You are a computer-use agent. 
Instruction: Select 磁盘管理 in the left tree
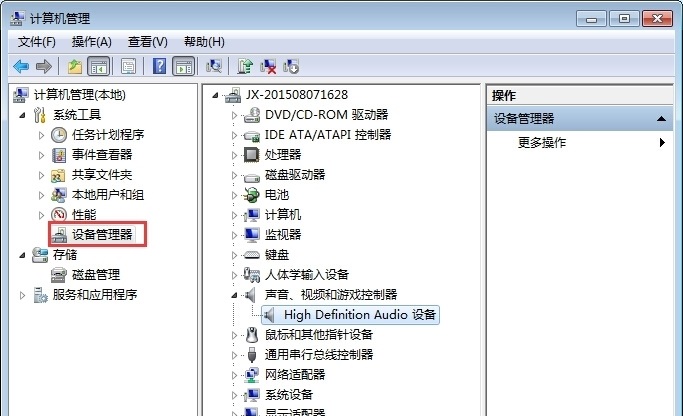pyautogui.click(x=96, y=275)
